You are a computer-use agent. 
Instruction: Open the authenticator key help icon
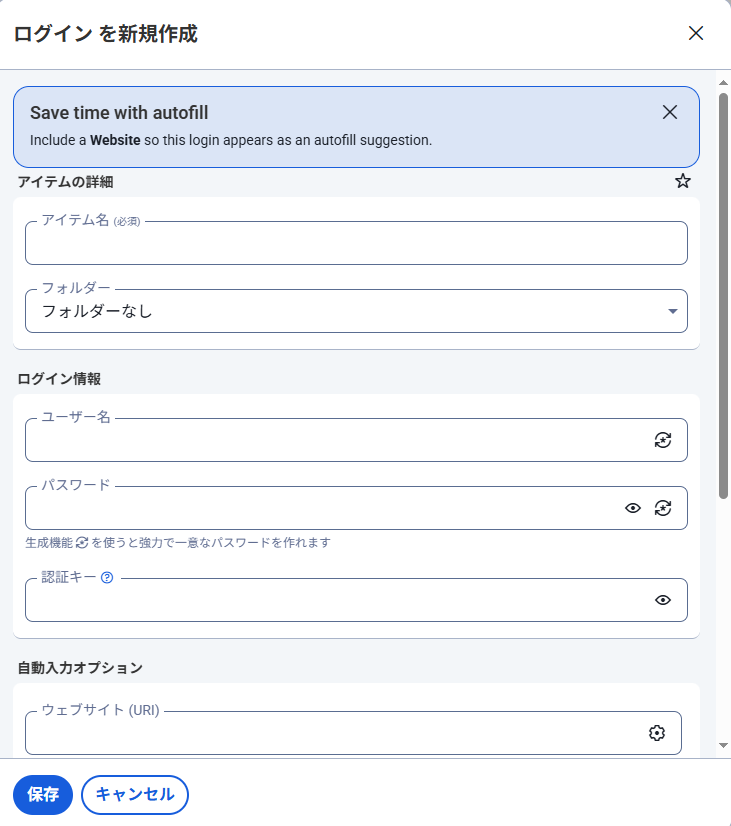[x=107, y=577]
